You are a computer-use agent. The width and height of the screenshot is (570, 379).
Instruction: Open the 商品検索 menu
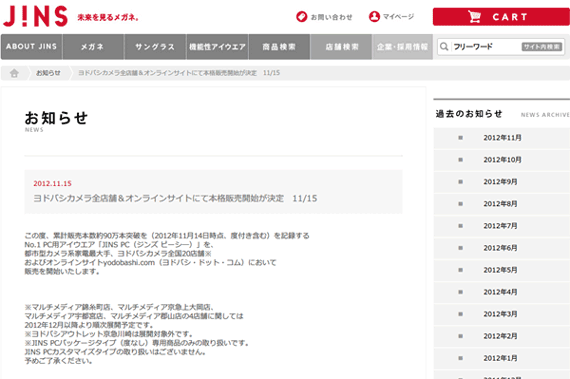(x=279, y=47)
